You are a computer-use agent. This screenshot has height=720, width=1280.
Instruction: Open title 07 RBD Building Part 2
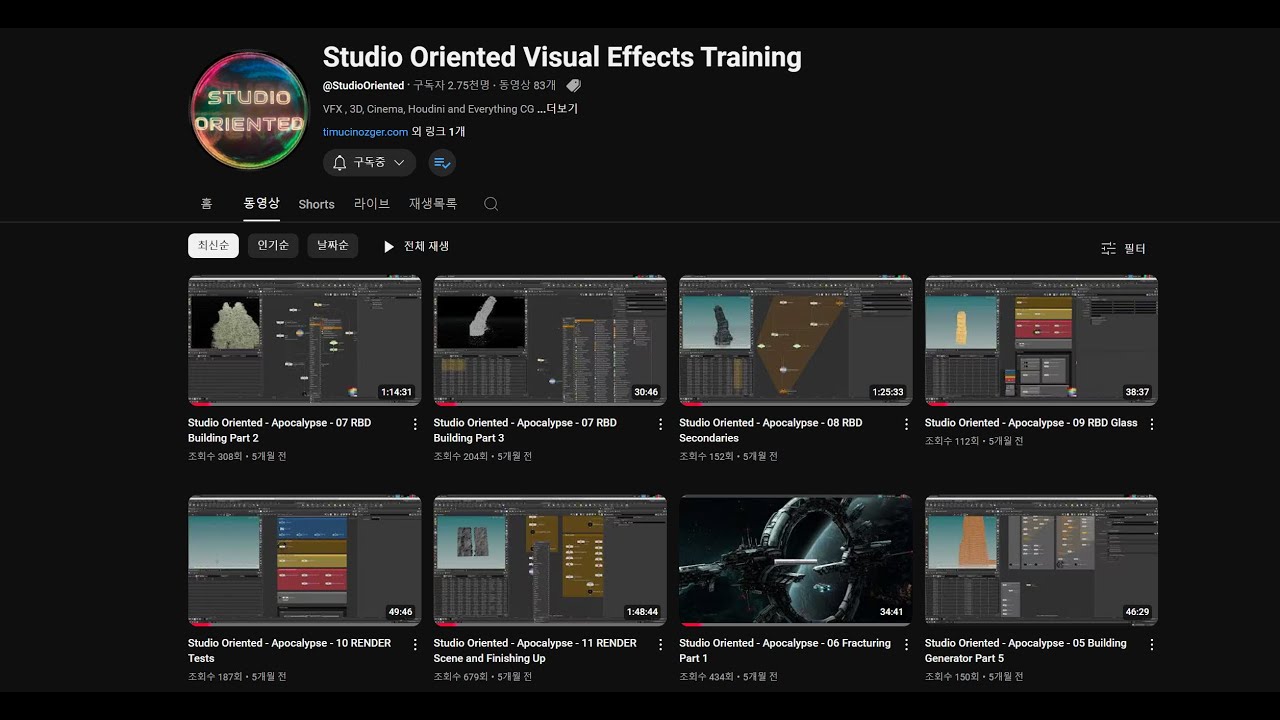(x=279, y=430)
